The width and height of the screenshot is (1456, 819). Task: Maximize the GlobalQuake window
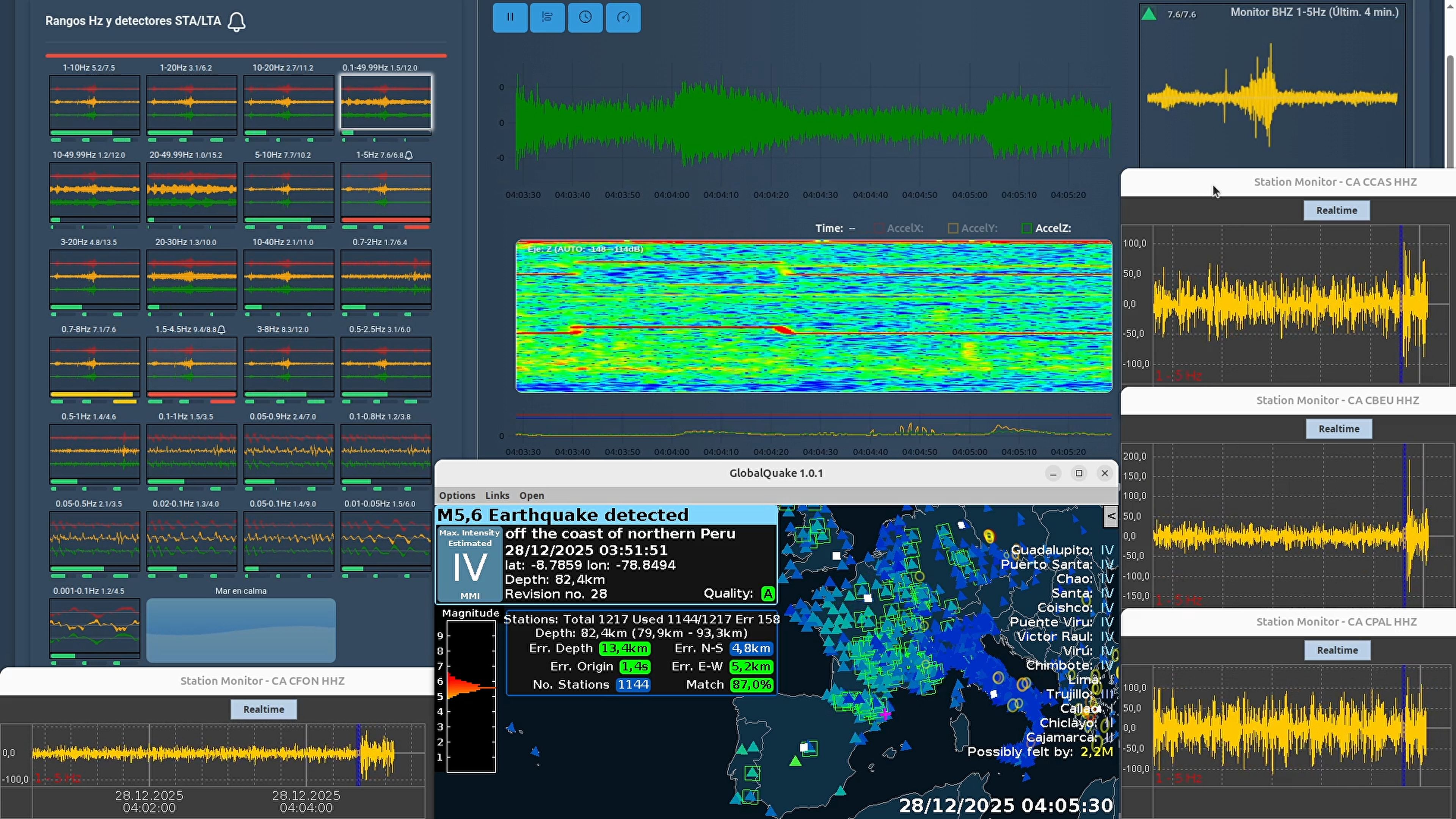(1078, 473)
